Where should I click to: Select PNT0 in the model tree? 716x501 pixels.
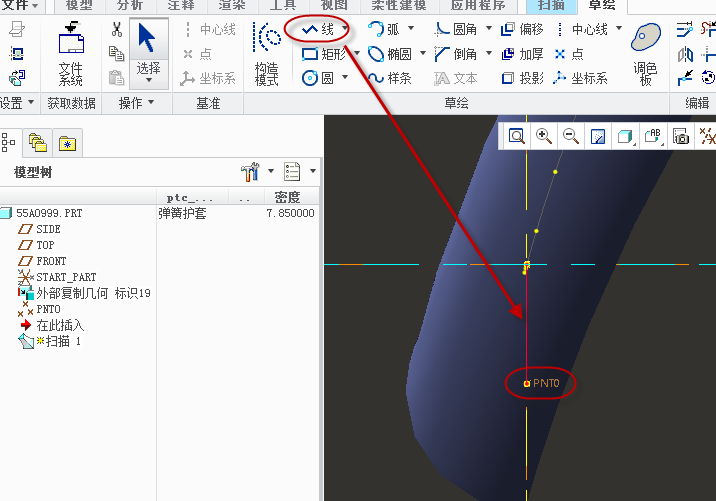(x=48, y=309)
